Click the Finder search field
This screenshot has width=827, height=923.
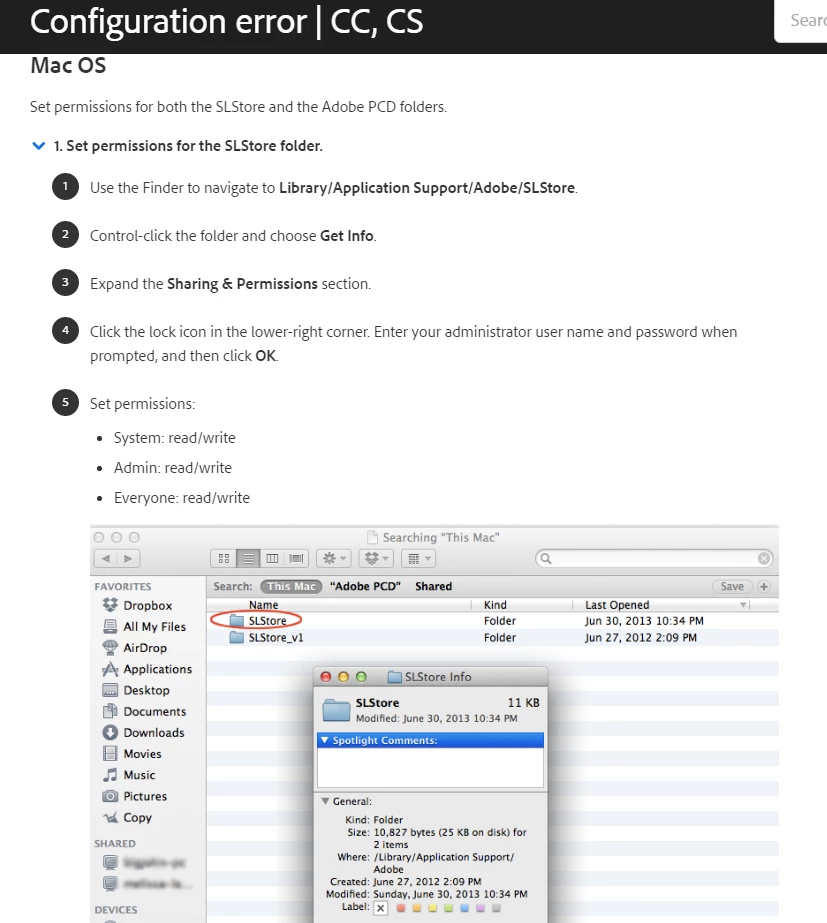654,559
